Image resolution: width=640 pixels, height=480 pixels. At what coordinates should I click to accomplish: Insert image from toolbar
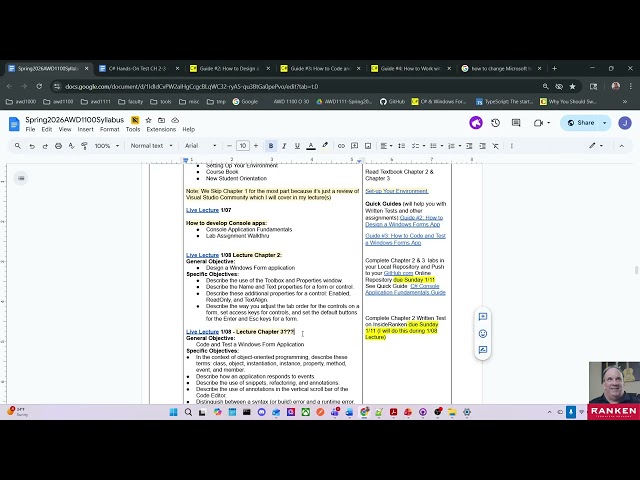point(368,146)
